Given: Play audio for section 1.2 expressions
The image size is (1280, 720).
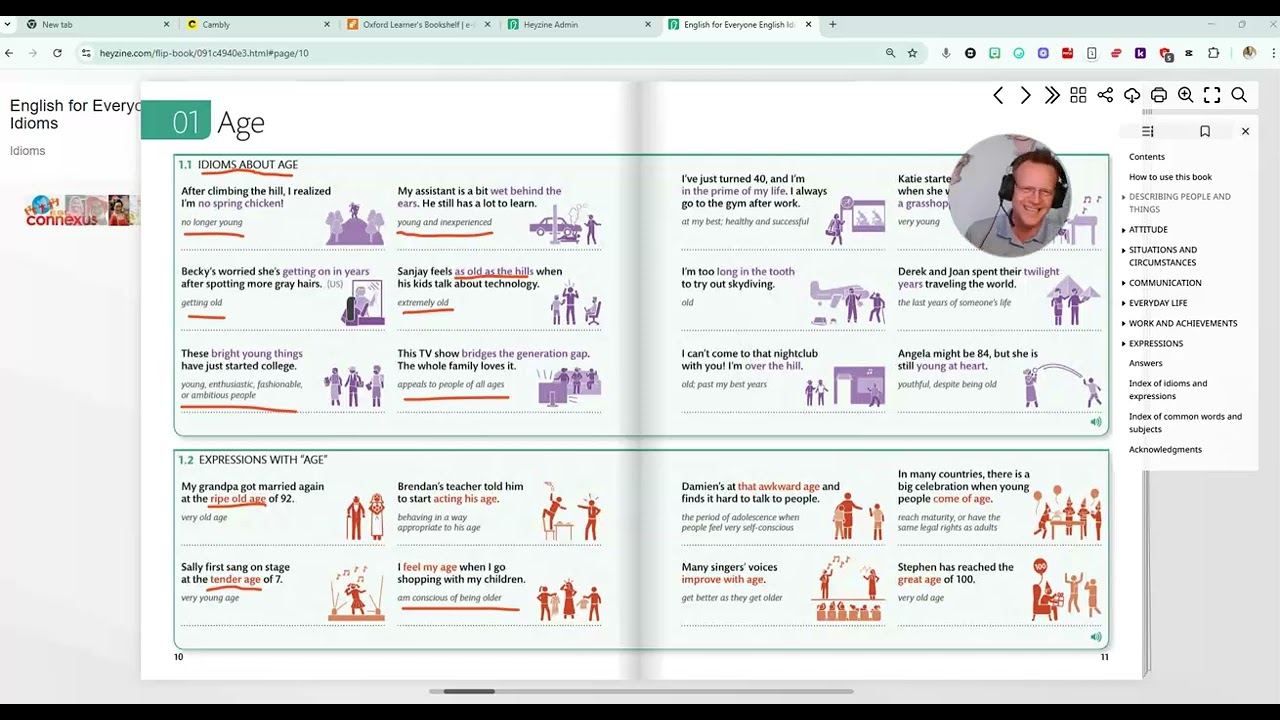Looking at the screenshot, I should pos(1096,637).
